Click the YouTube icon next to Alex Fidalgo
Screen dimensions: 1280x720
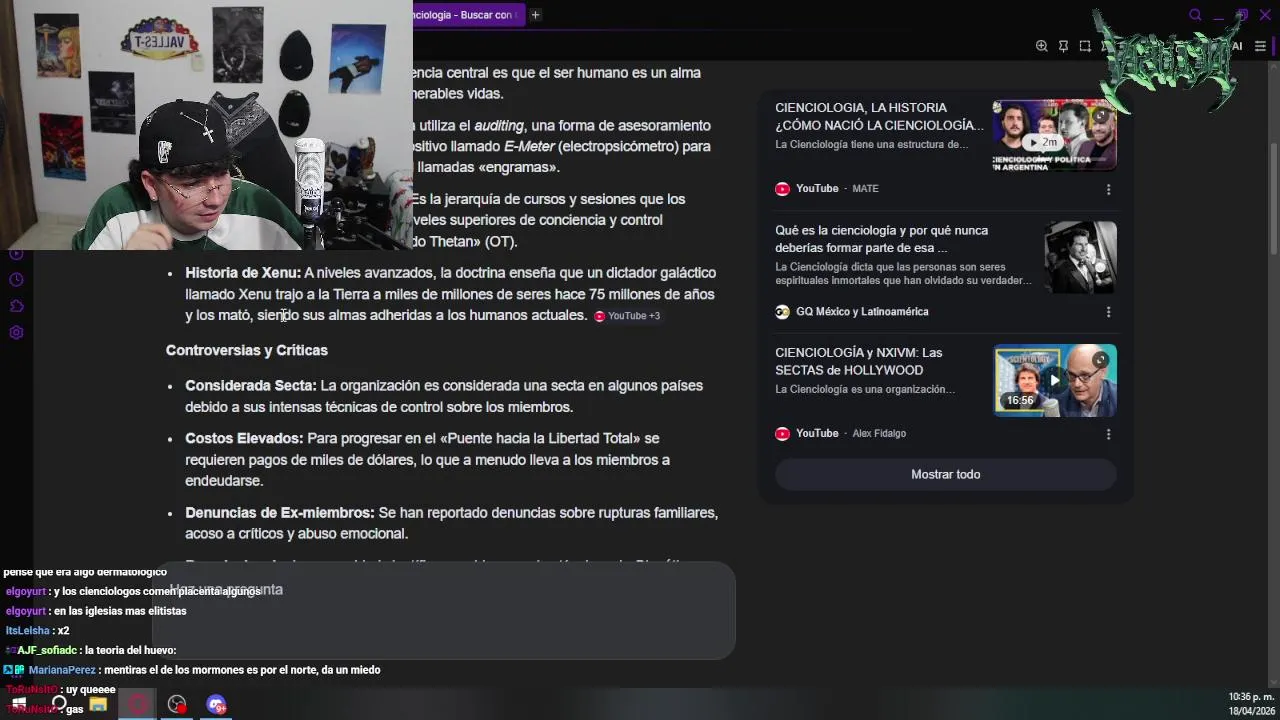(782, 434)
